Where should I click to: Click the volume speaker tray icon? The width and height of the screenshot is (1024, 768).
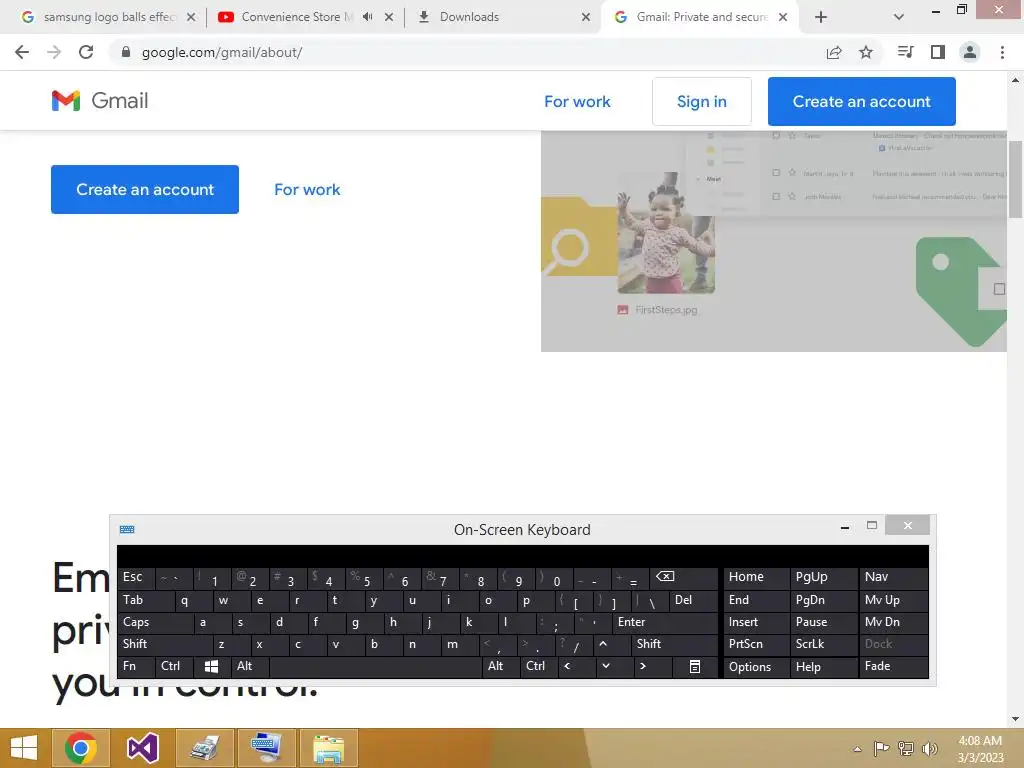(x=929, y=749)
